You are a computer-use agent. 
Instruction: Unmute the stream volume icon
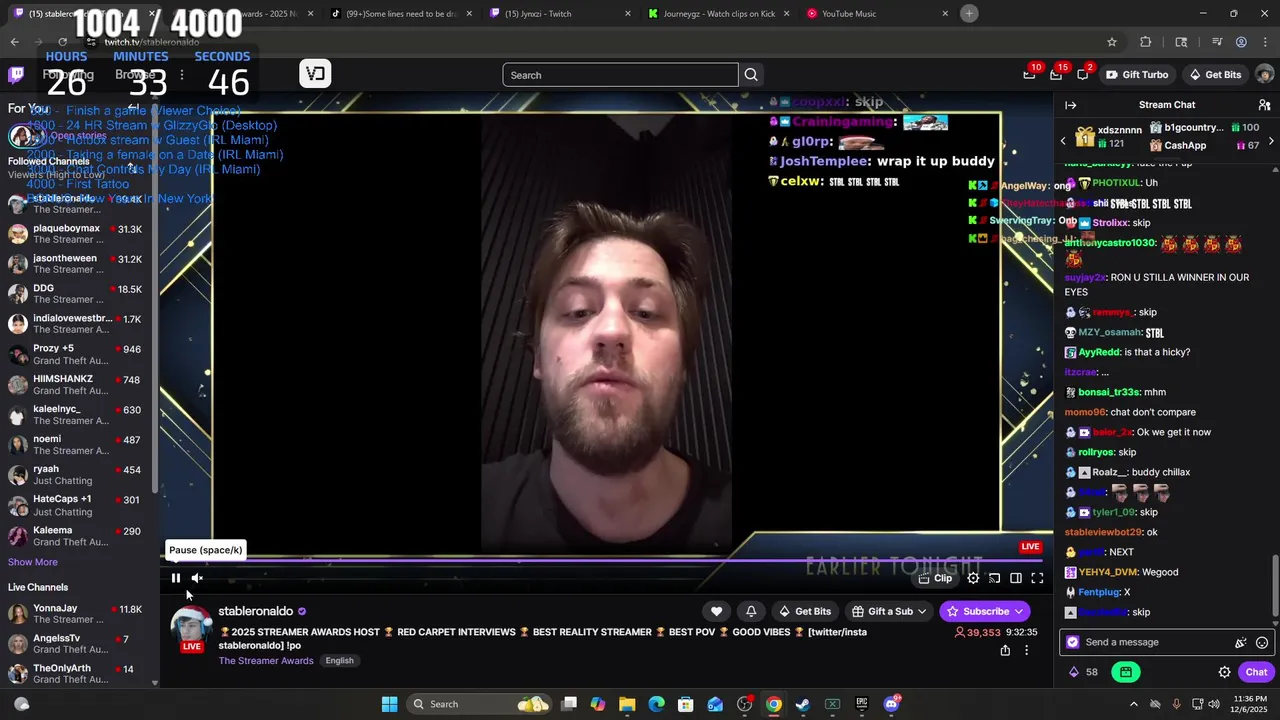197,578
